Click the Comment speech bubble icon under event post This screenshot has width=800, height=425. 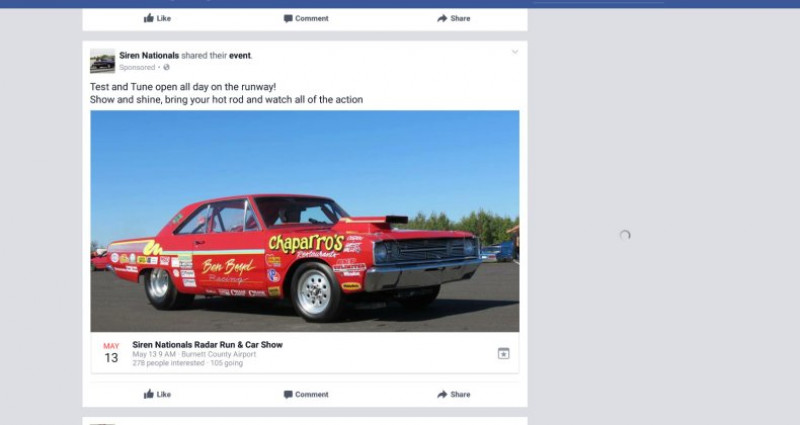point(288,394)
